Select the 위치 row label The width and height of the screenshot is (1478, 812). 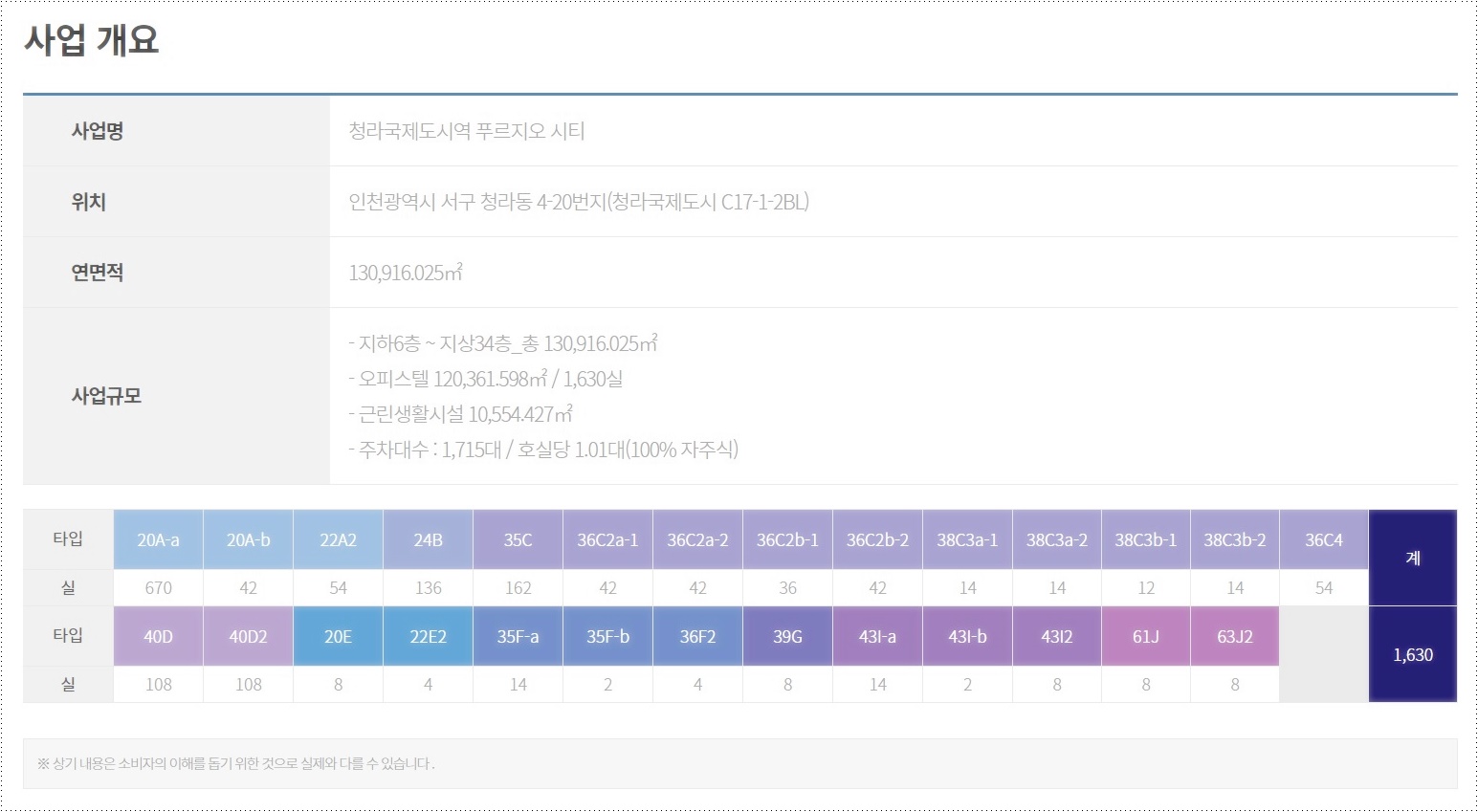(x=88, y=202)
